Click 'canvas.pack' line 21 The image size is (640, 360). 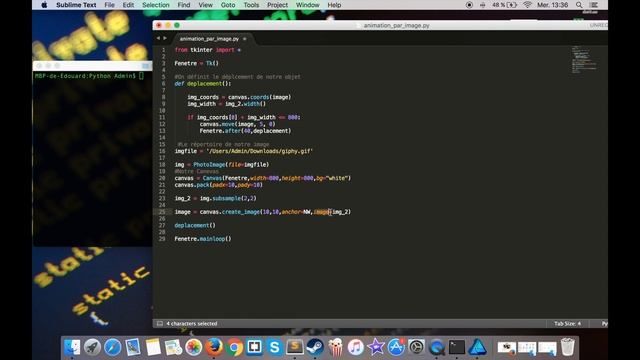point(218,185)
